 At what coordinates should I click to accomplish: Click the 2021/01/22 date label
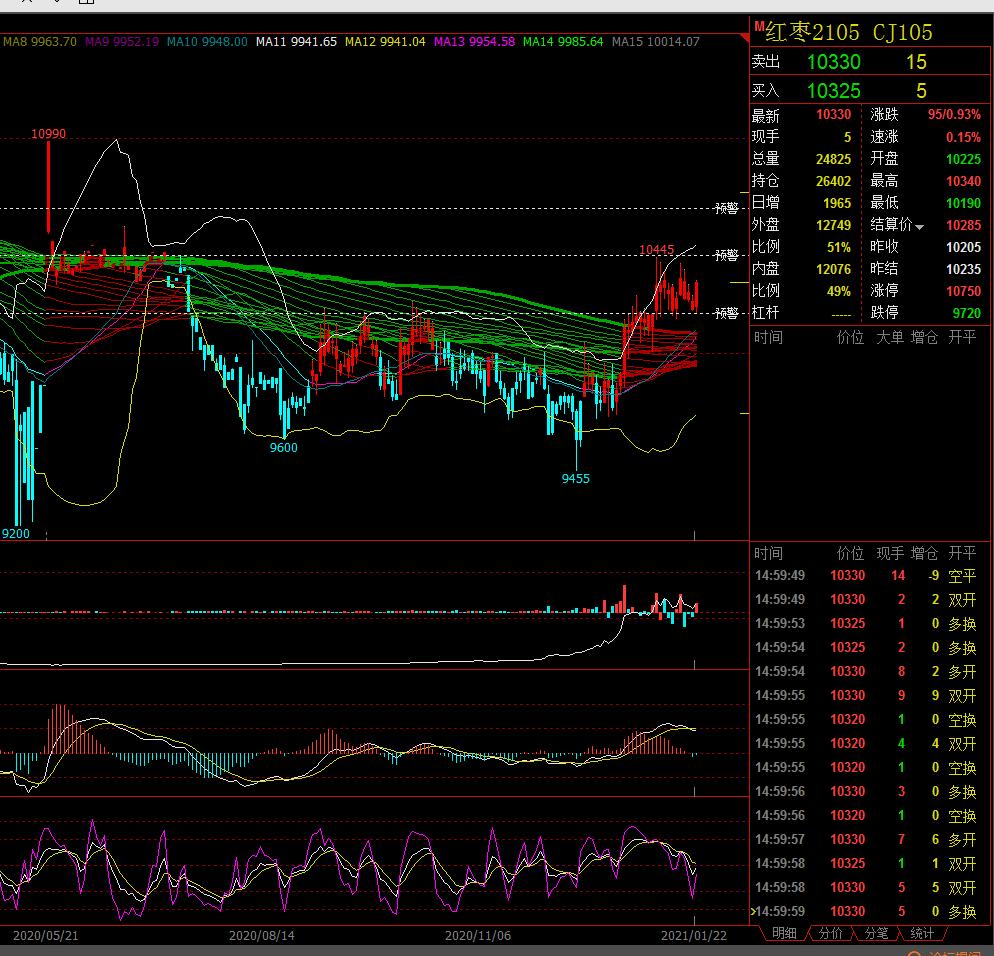694,936
